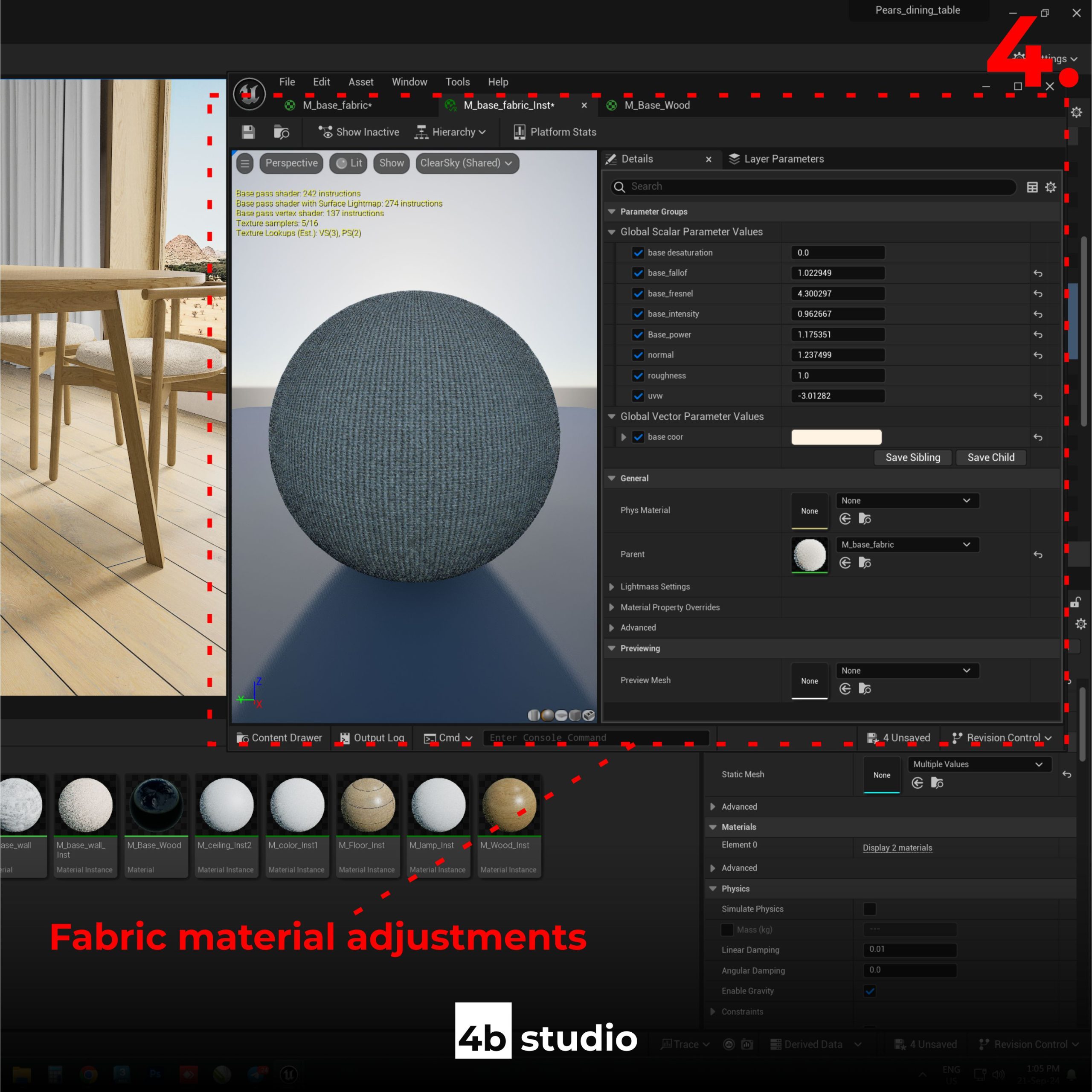Close the Details panel tab
This screenshot has height=1092, width=1092.
708,160
